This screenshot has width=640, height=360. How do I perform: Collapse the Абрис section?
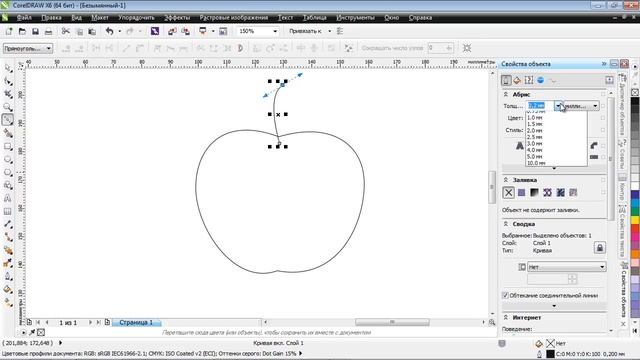[x=506, y=94]
